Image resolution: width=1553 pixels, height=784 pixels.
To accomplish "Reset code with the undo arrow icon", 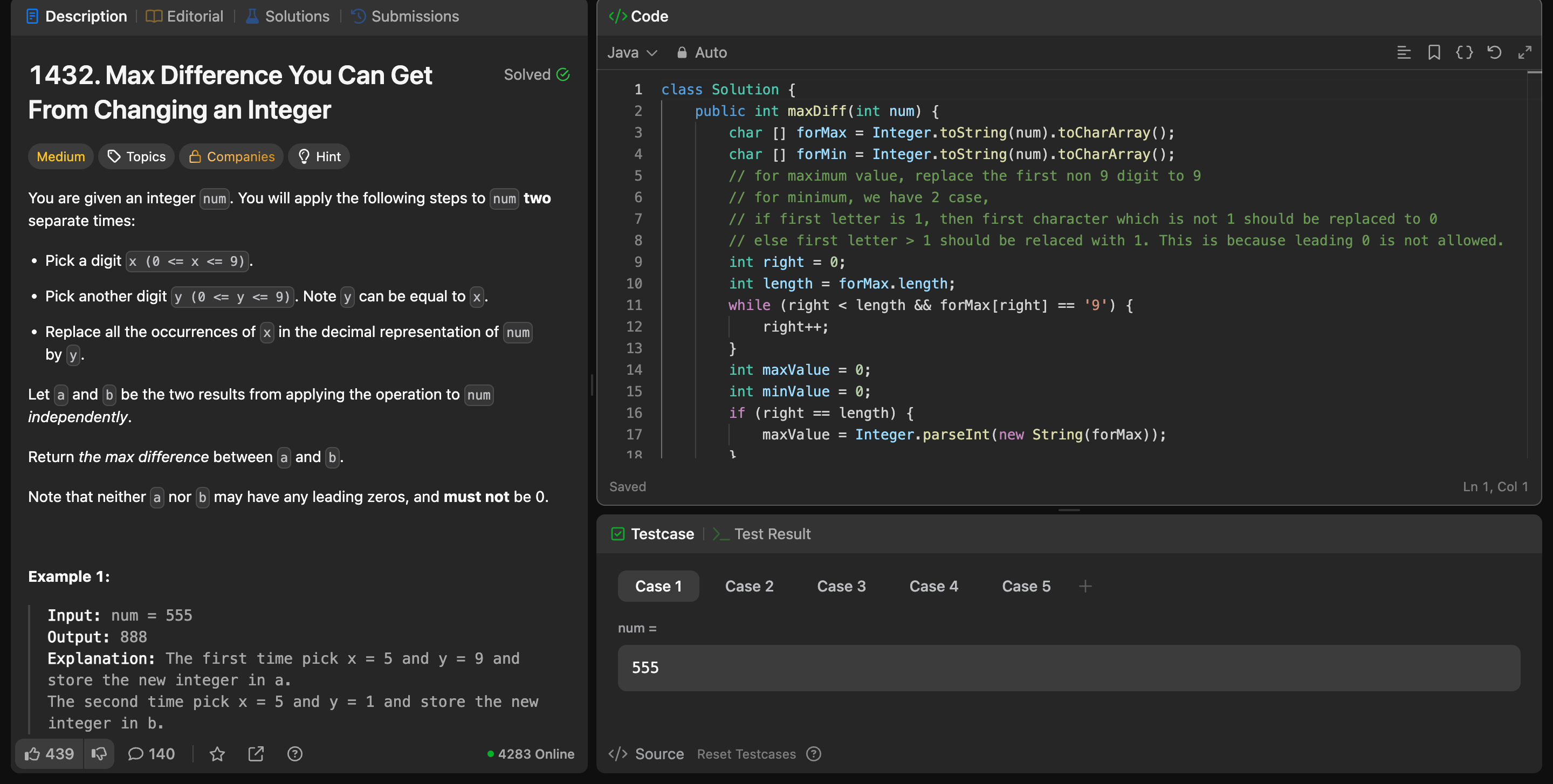I will click(x=1494, y=52).
